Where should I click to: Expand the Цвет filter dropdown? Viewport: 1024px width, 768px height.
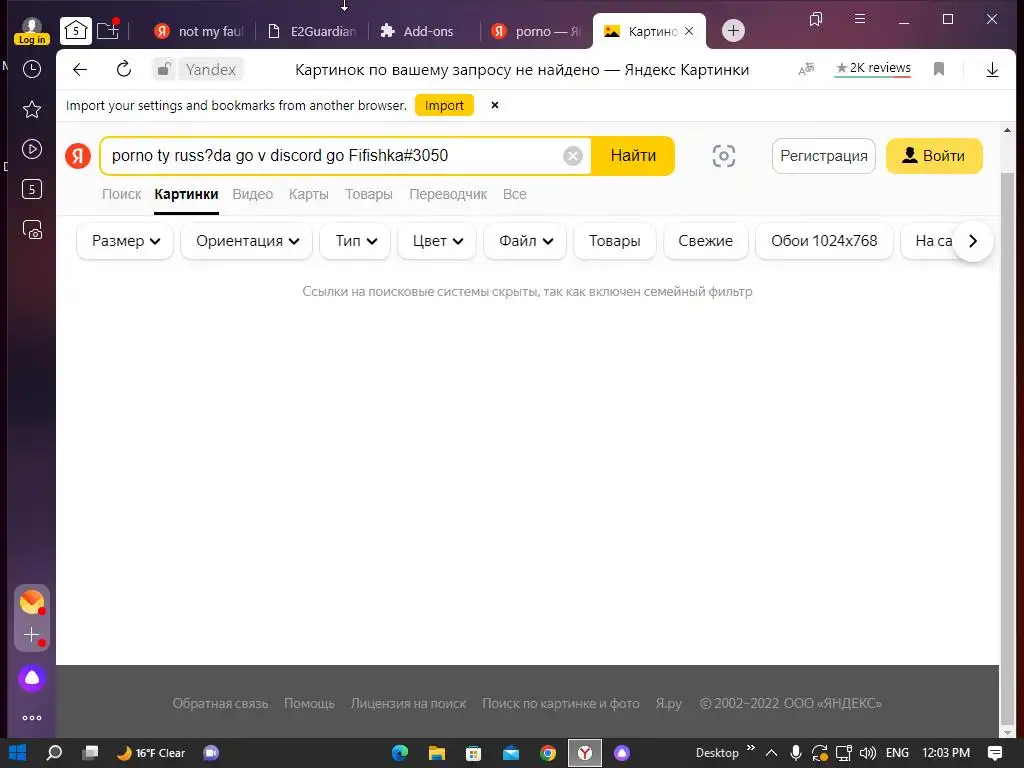click(x=437, y=241)
